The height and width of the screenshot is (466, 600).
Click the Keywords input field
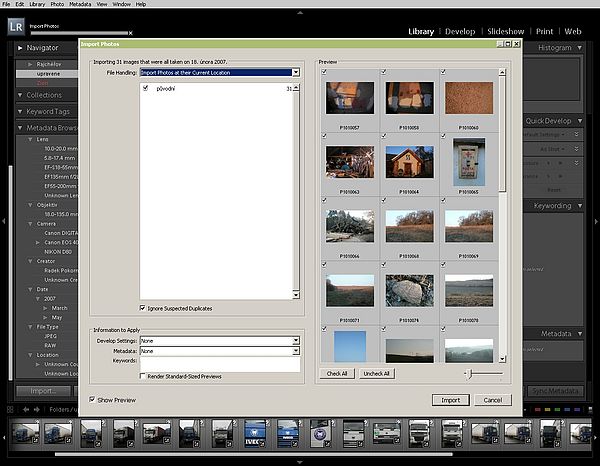click(x=219, y=362)
